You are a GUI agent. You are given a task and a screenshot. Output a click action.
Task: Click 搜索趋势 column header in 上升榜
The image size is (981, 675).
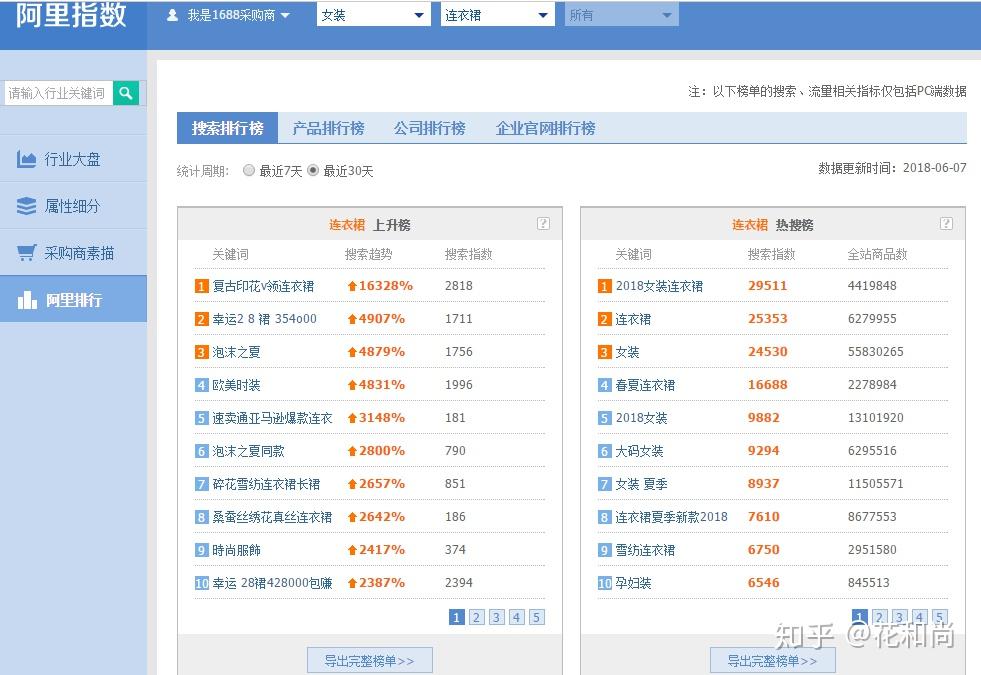coord(369,255)
